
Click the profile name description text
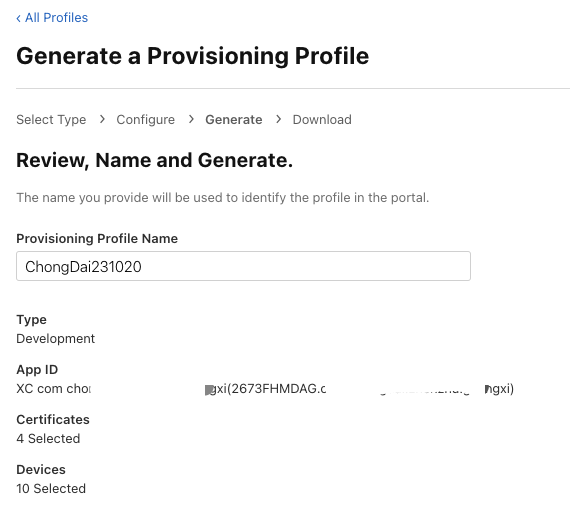point(222,198)
